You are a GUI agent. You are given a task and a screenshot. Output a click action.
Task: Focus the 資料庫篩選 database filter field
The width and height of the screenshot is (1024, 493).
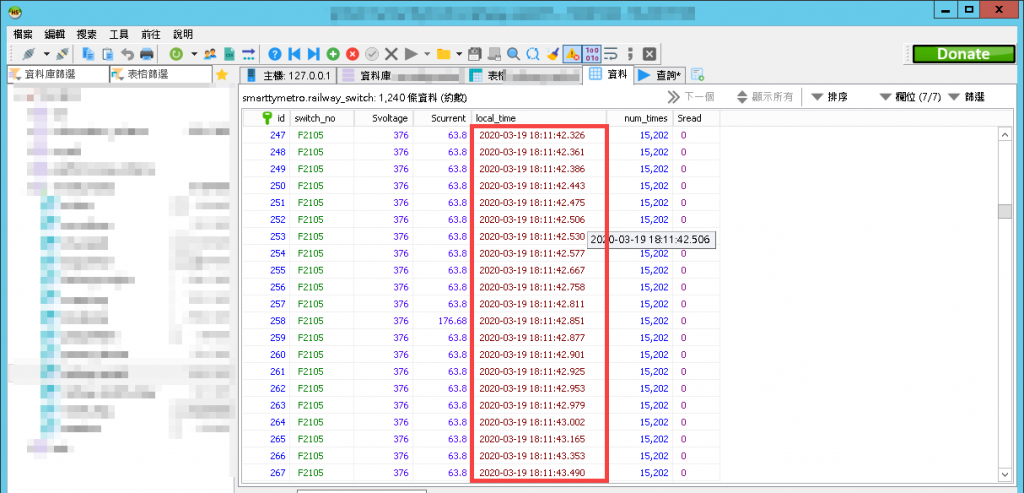click(59, 74)
